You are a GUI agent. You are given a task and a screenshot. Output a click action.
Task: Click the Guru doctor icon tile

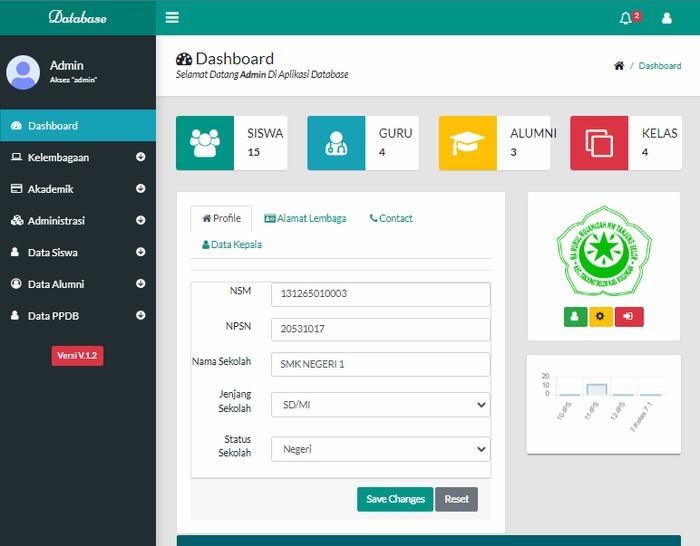click(336, 143)
